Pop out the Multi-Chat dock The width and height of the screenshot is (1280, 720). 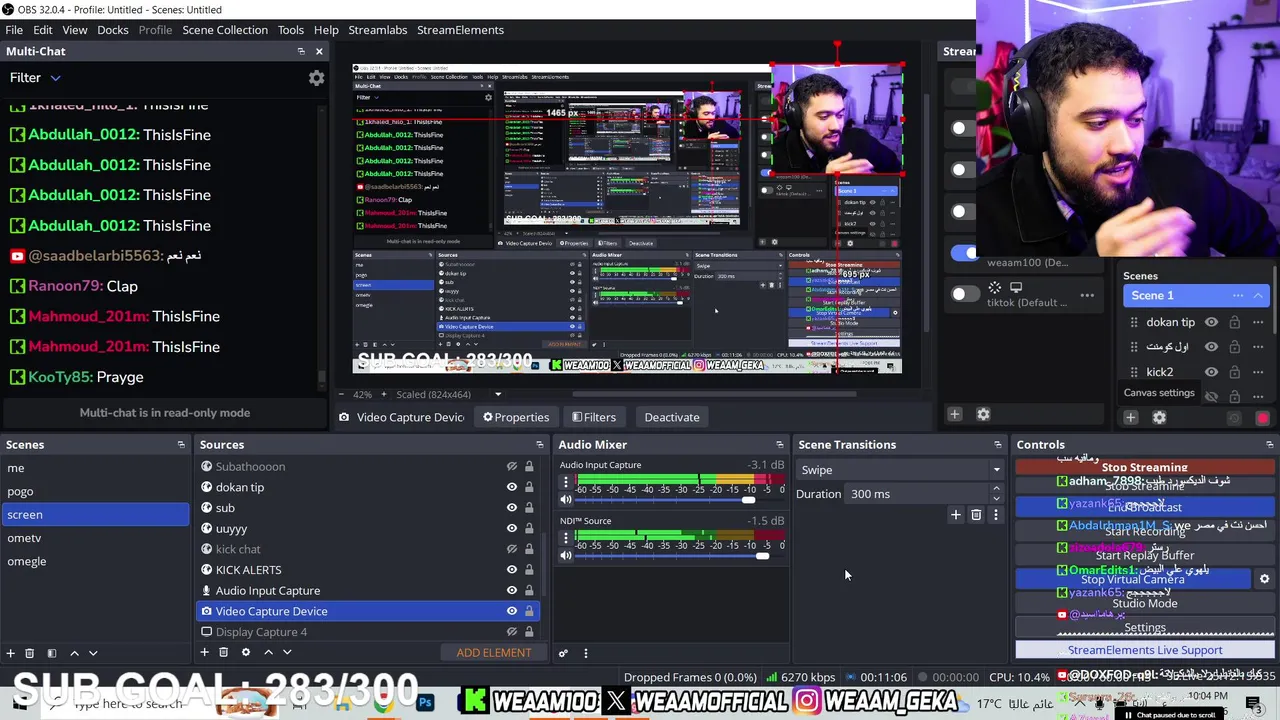[301, 51]
